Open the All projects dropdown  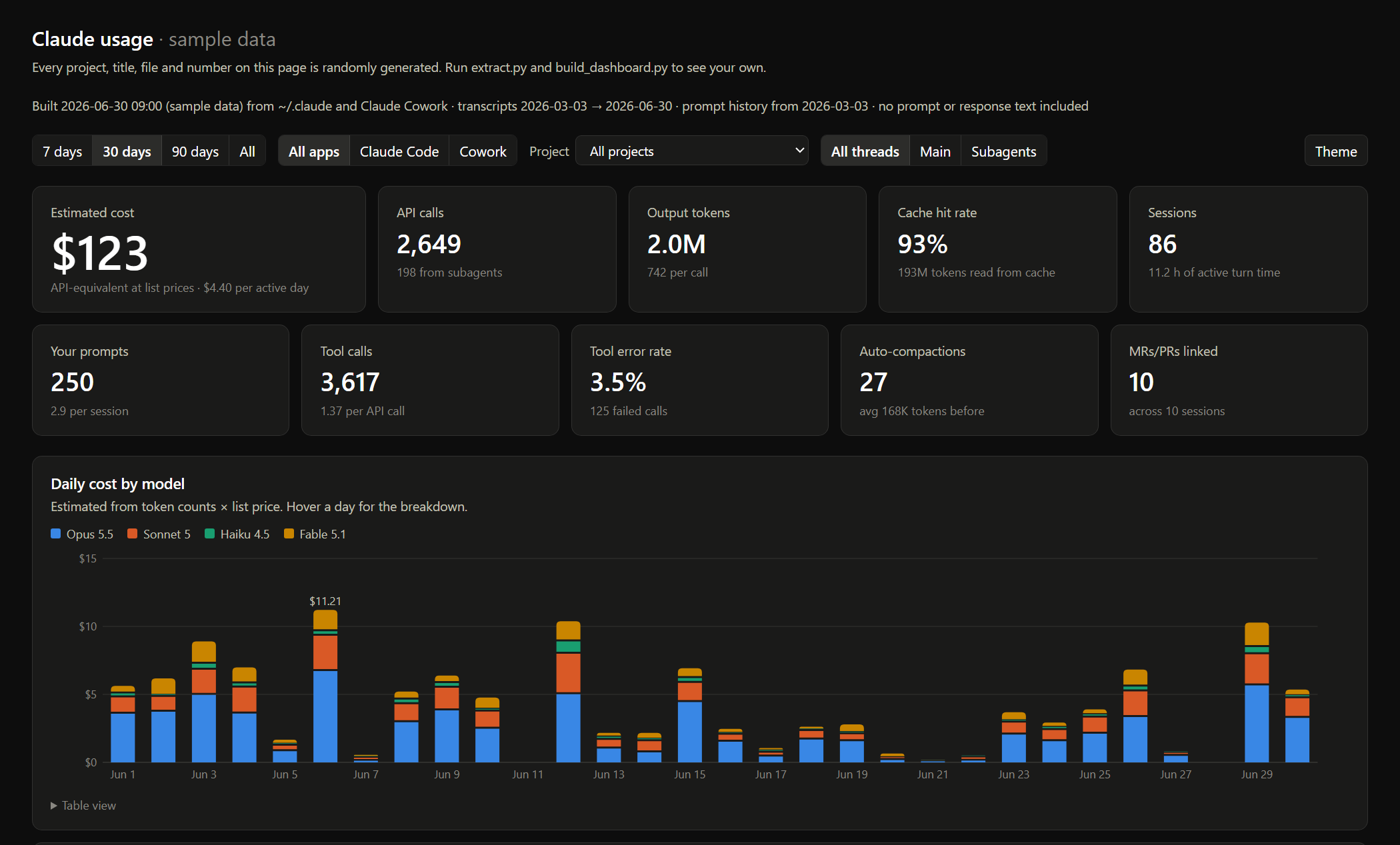point(692,151)
